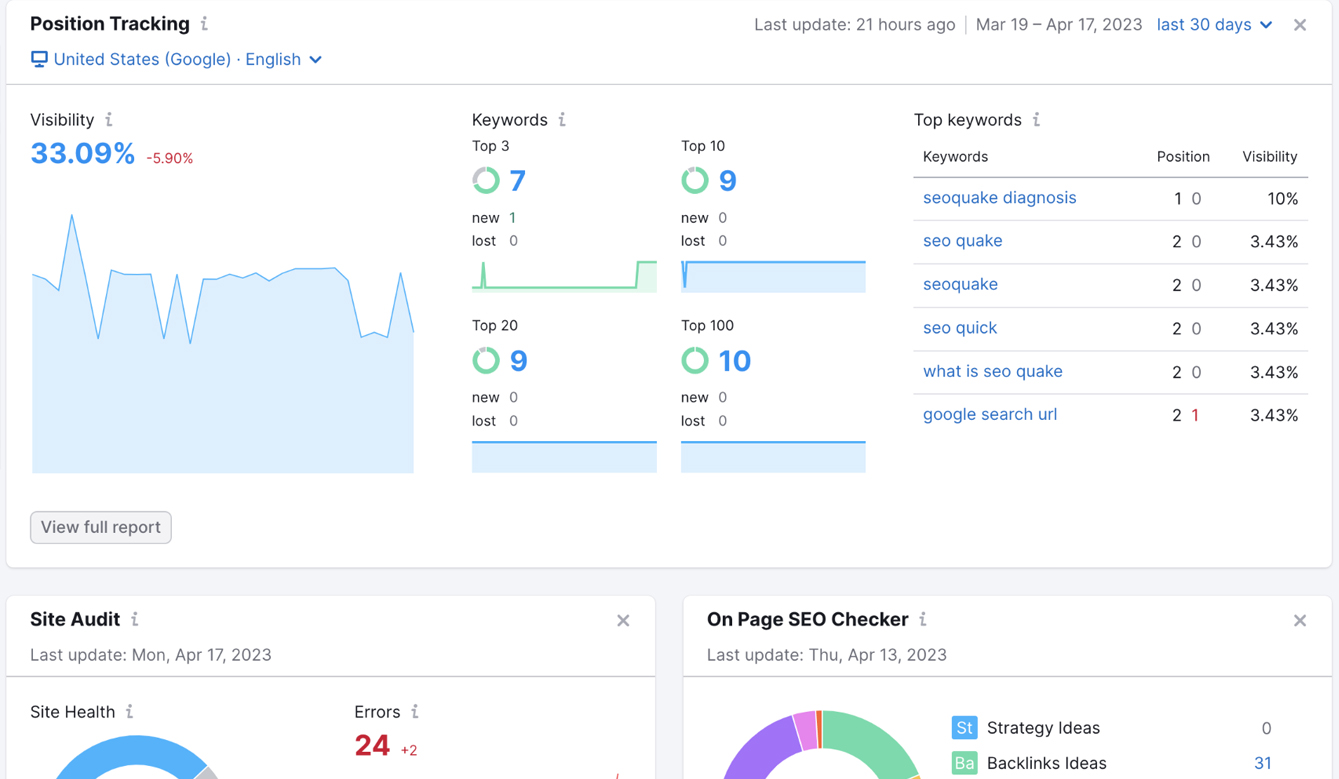Viewport: 1339px width, 779px height.
Task: Click the Errors count 24
Action: pos(372,745)
